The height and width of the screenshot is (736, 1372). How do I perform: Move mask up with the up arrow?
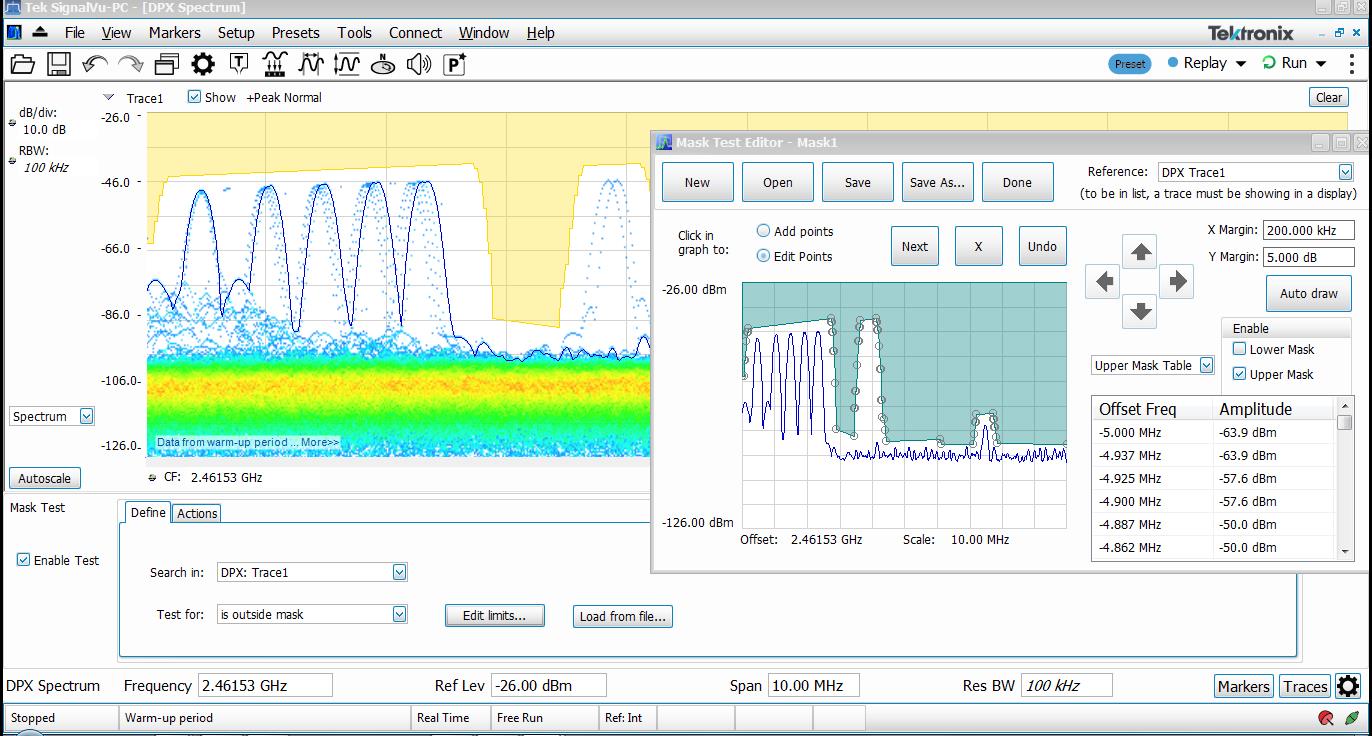coord(1140,252)
